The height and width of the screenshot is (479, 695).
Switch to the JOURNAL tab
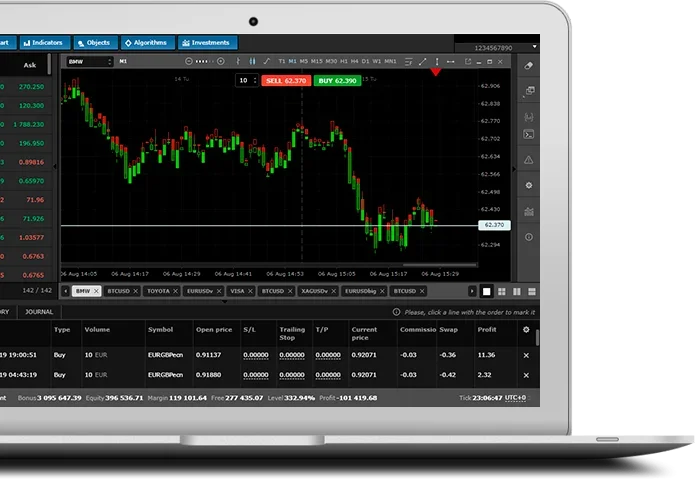coord(39,312)
